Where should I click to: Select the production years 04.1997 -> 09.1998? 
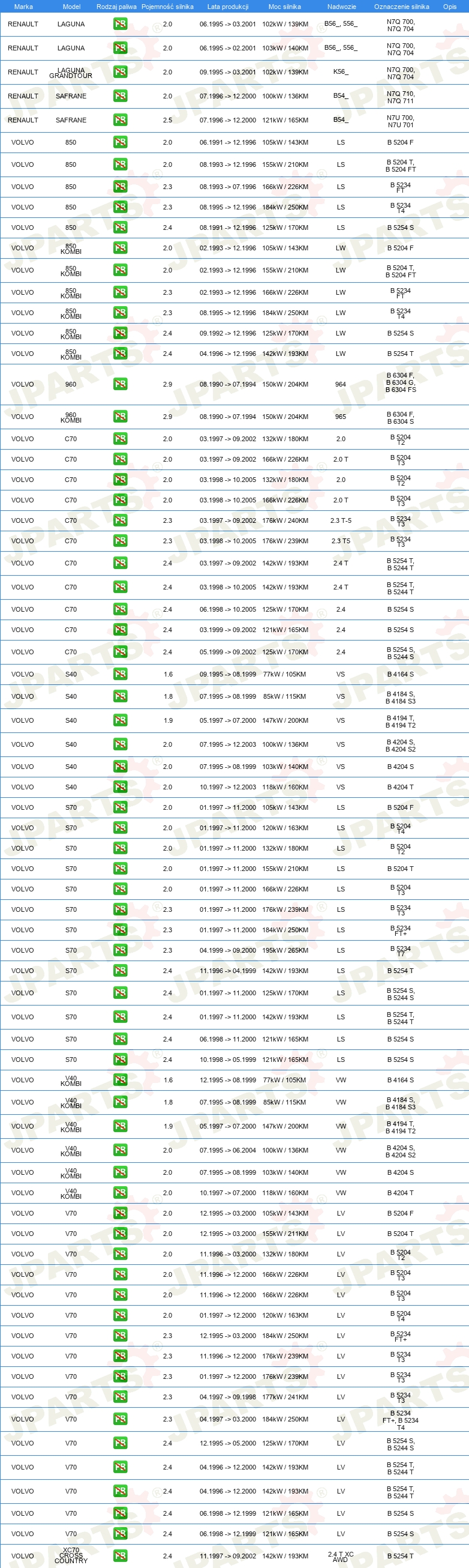pyautogui.click(x=227, y=1397)
